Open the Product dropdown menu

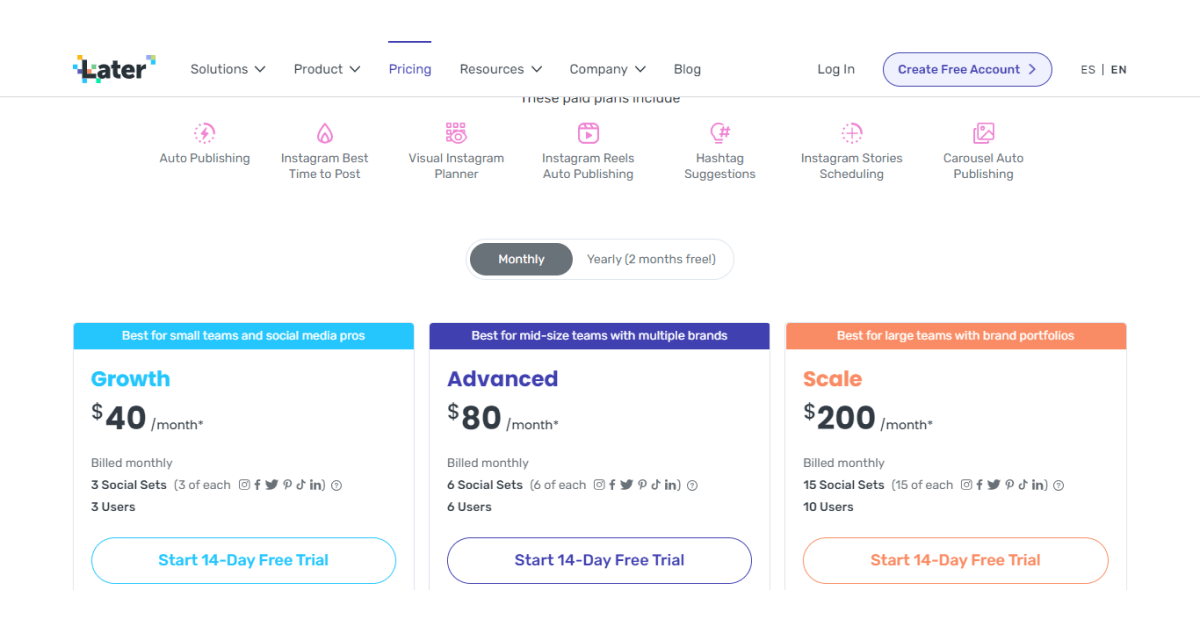(x=327, y=69)
